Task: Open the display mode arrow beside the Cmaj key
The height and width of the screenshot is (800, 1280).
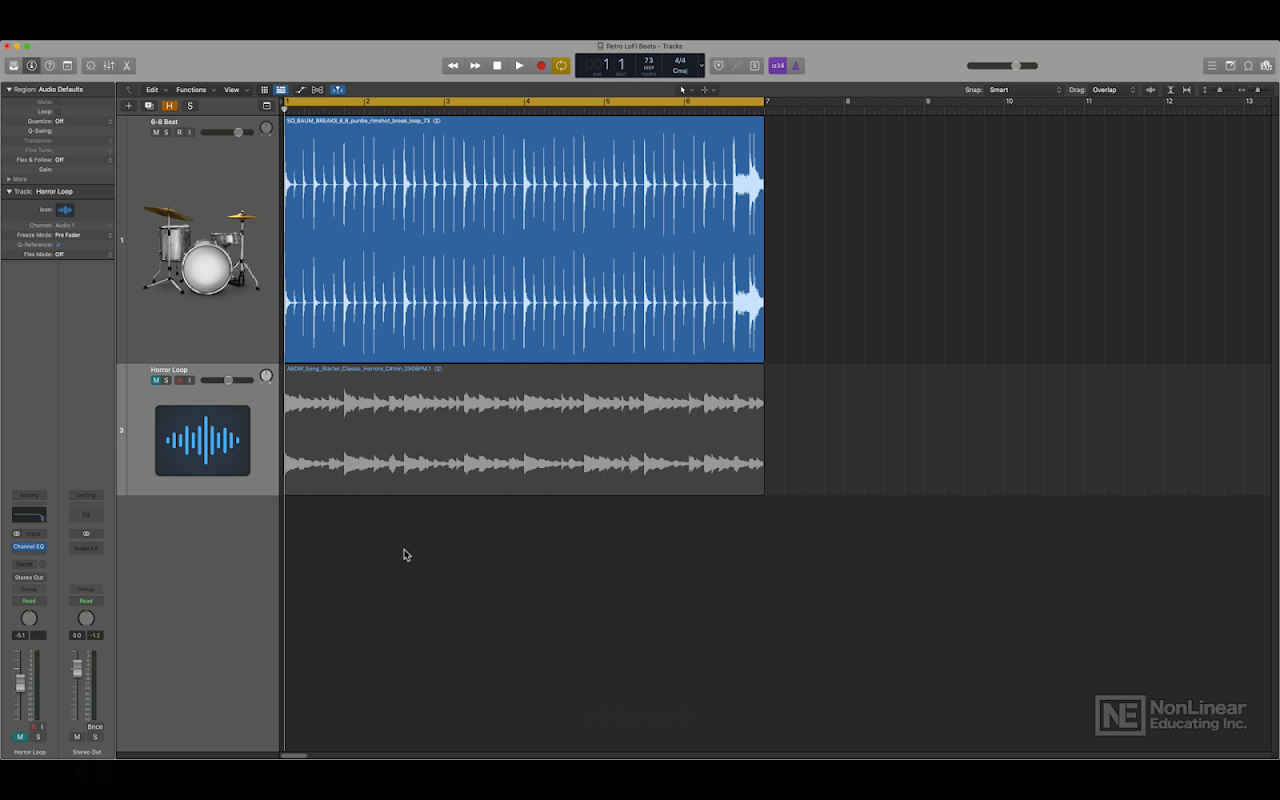Action: pyautogui.click(x=701, y=66)
